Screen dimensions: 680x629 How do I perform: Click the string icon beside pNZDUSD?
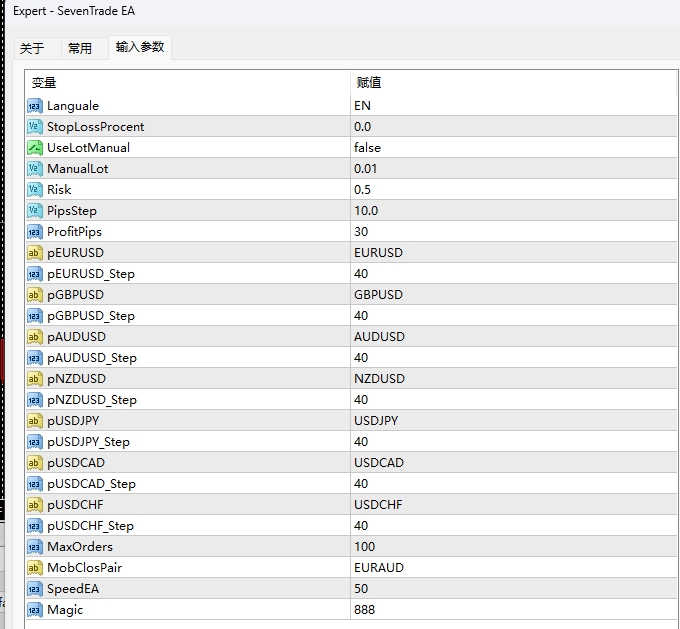[35, 379]
